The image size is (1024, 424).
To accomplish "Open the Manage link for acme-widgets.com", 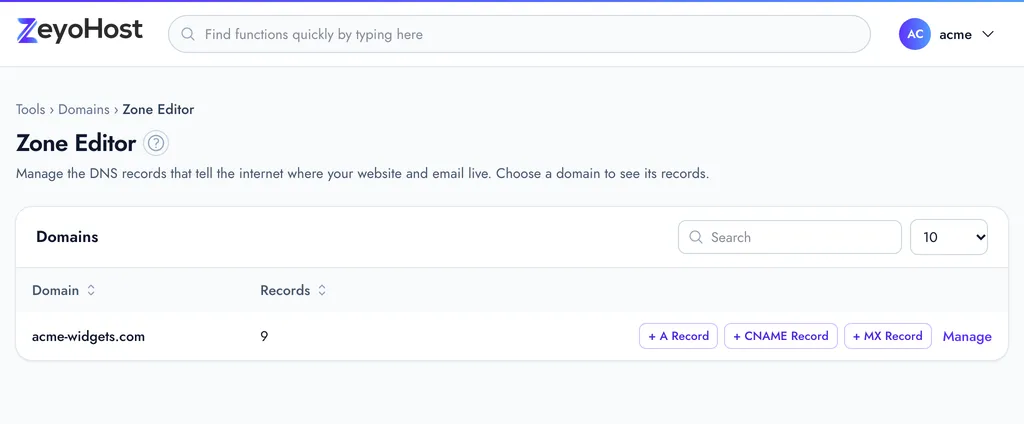I will pos(967,336).
